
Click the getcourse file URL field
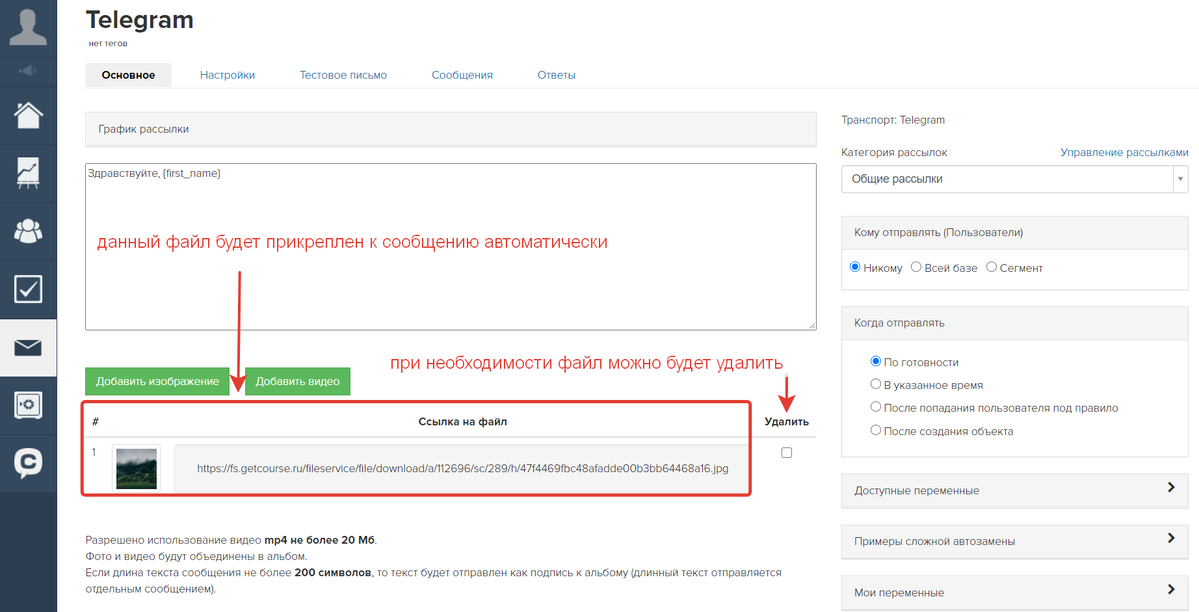pyautogui.click(x=463, y=468)
